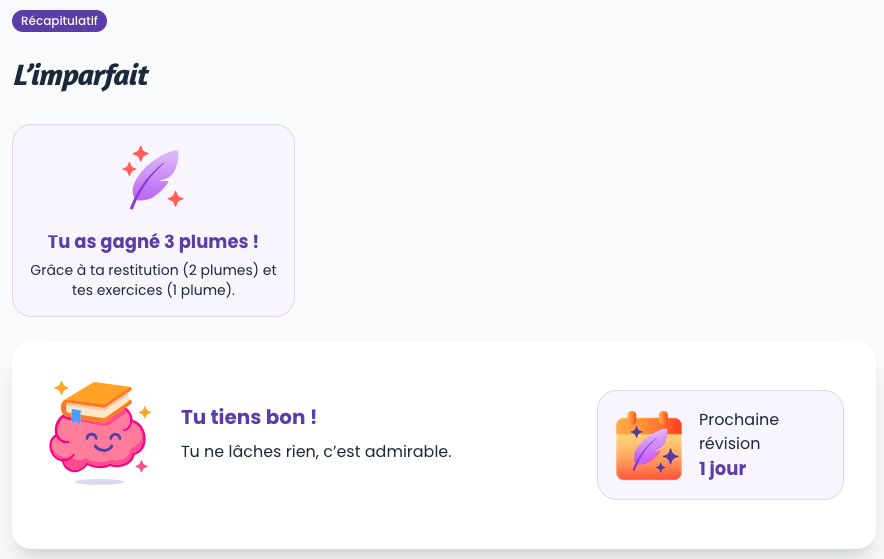Click the L'imparfait lesson title
The image size is (884, 559).
[81, 76]
